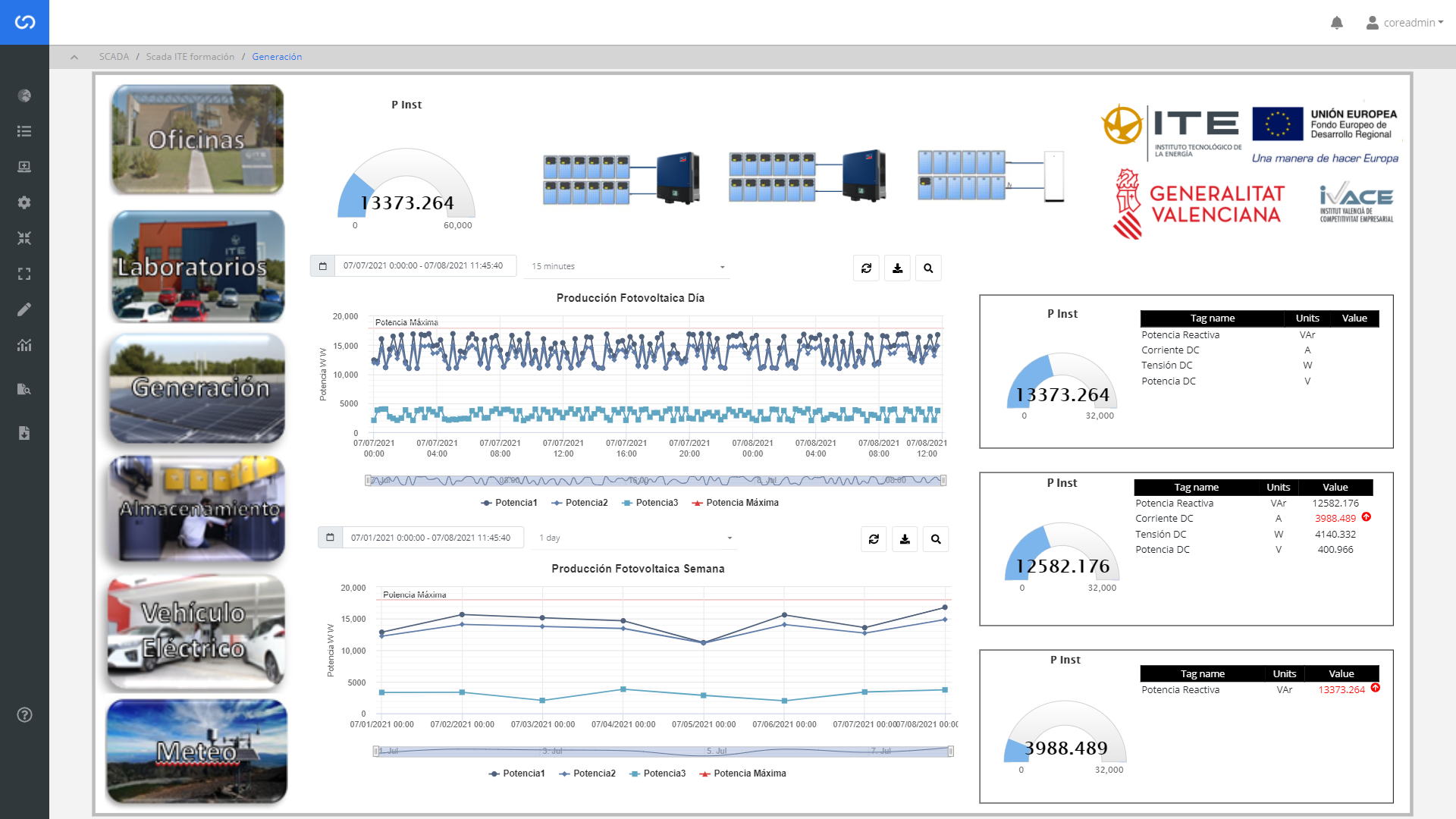Open the bar chart analytics sidebar icon
Image resolution: width=1456 pixels, height=819 pixels.
(24, 345)
